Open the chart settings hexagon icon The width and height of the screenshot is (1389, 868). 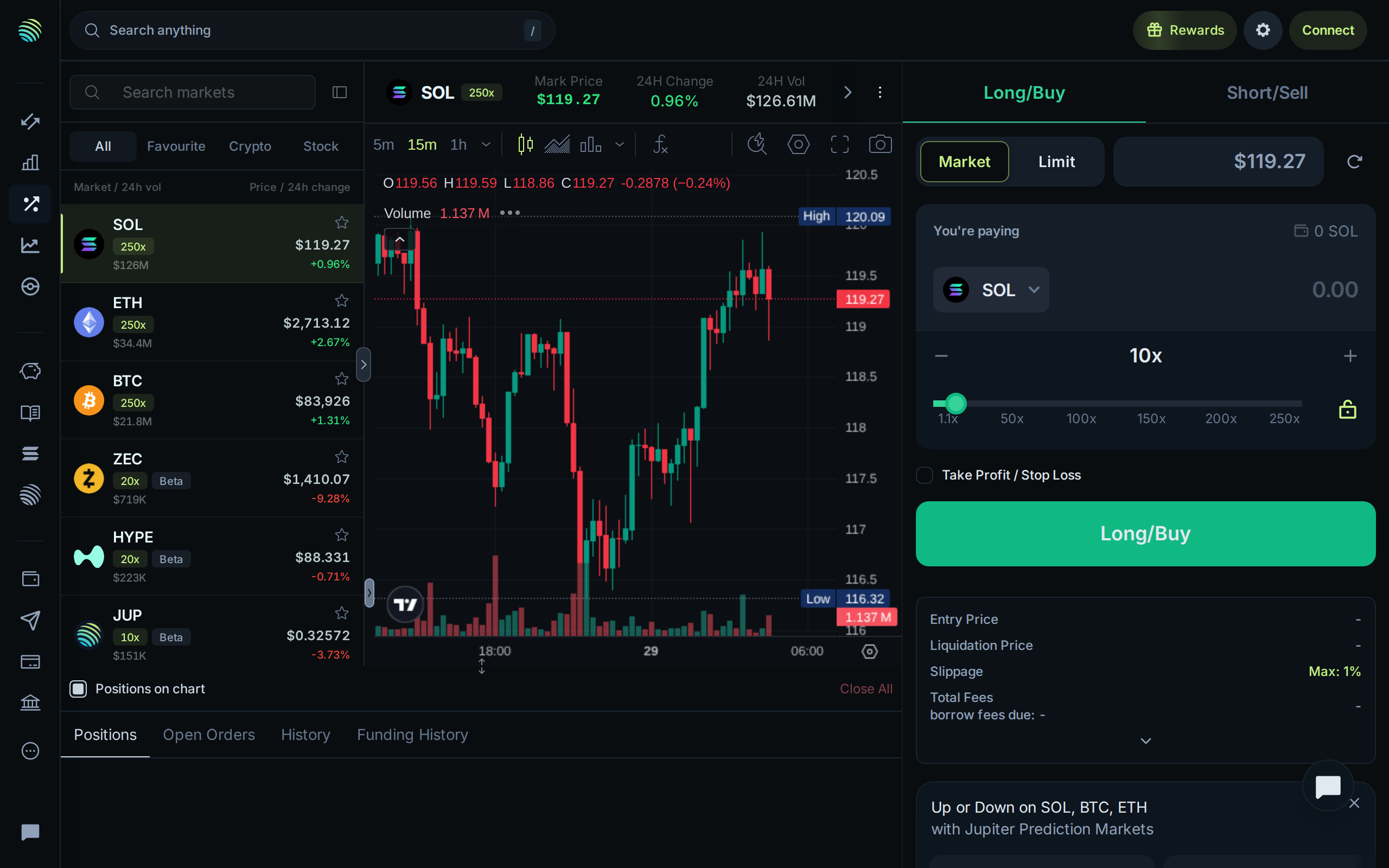point(798,144)
